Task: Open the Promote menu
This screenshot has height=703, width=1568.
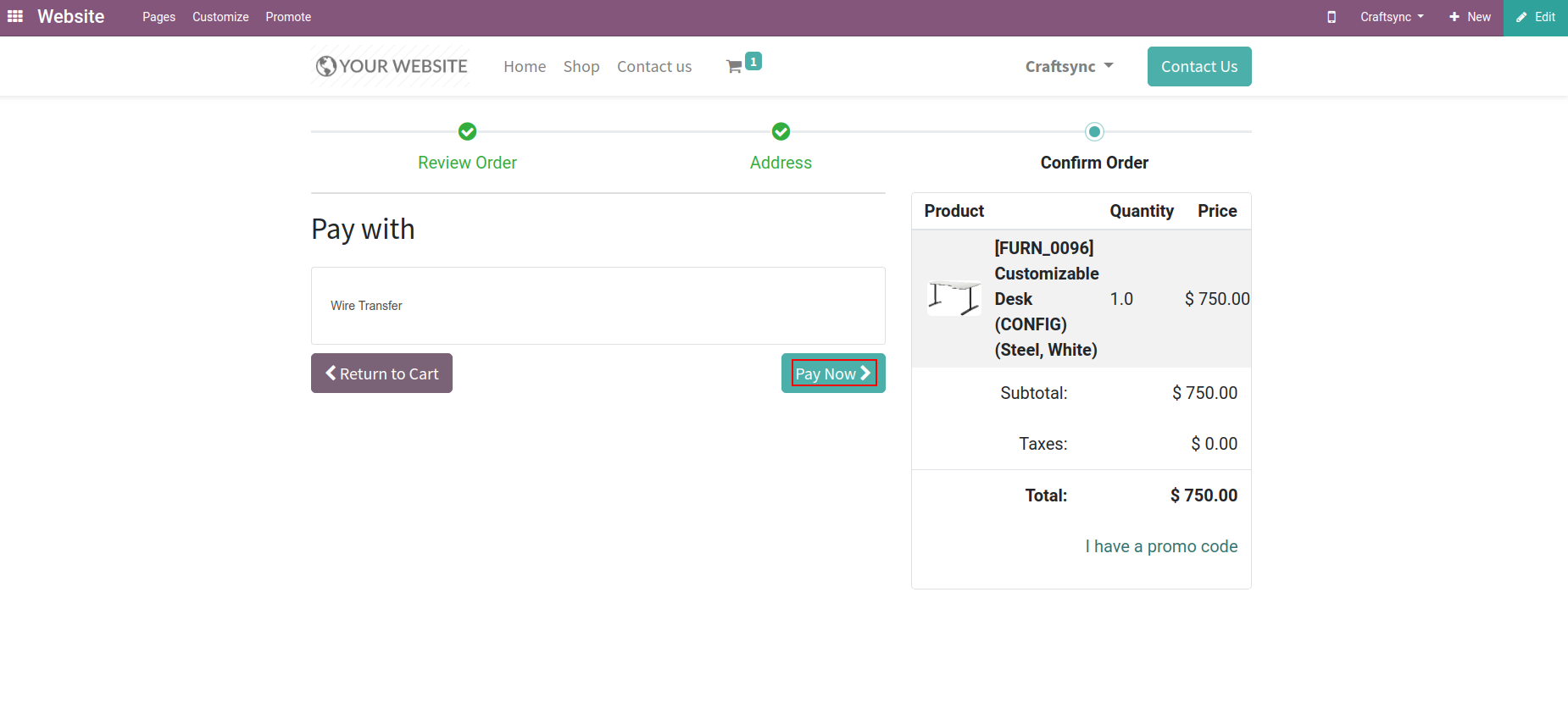Action: pos(288,17)
